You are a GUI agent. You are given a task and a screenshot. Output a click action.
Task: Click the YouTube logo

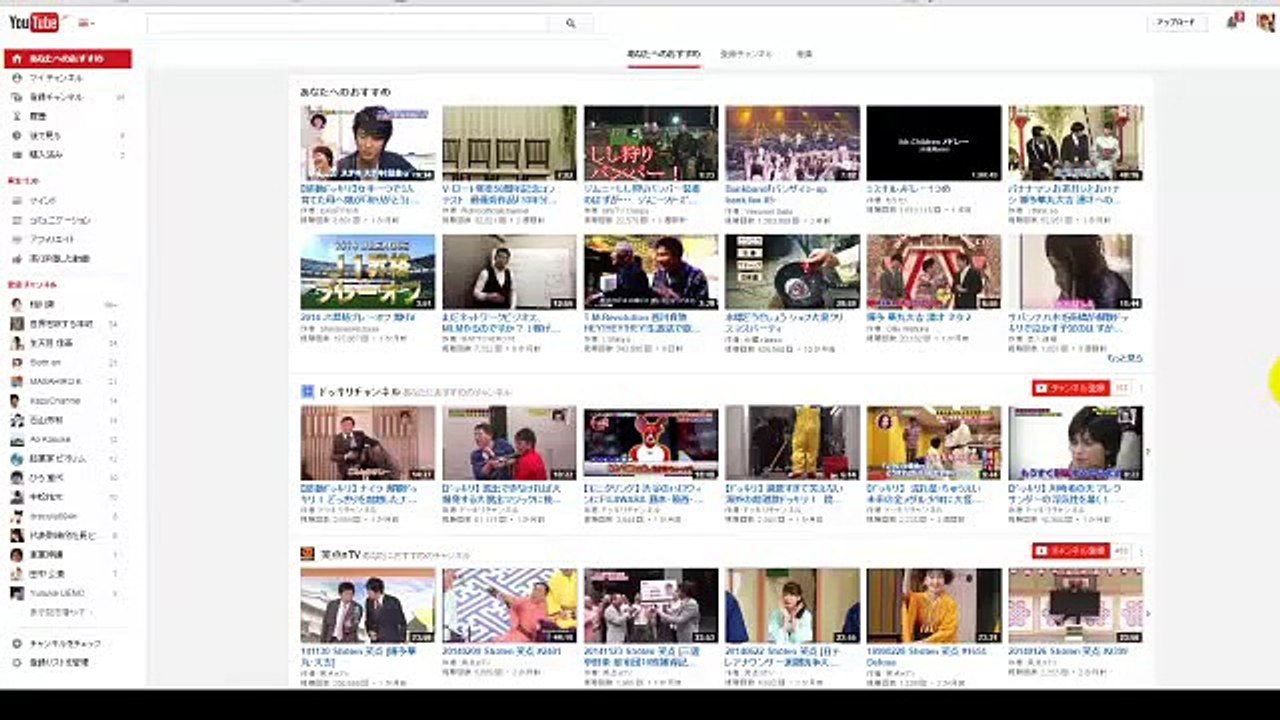coord(36,22)
